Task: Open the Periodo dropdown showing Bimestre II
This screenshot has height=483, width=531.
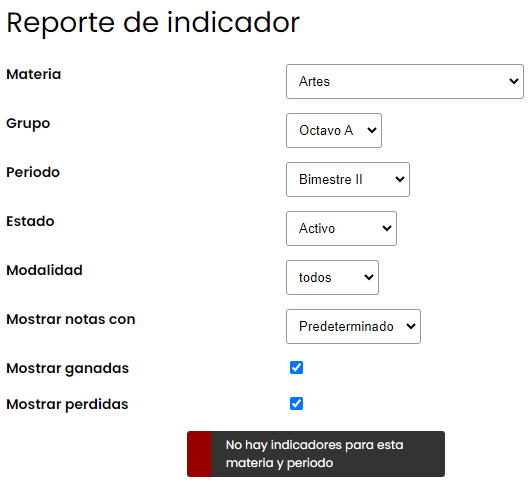Action: click(348, 180)
